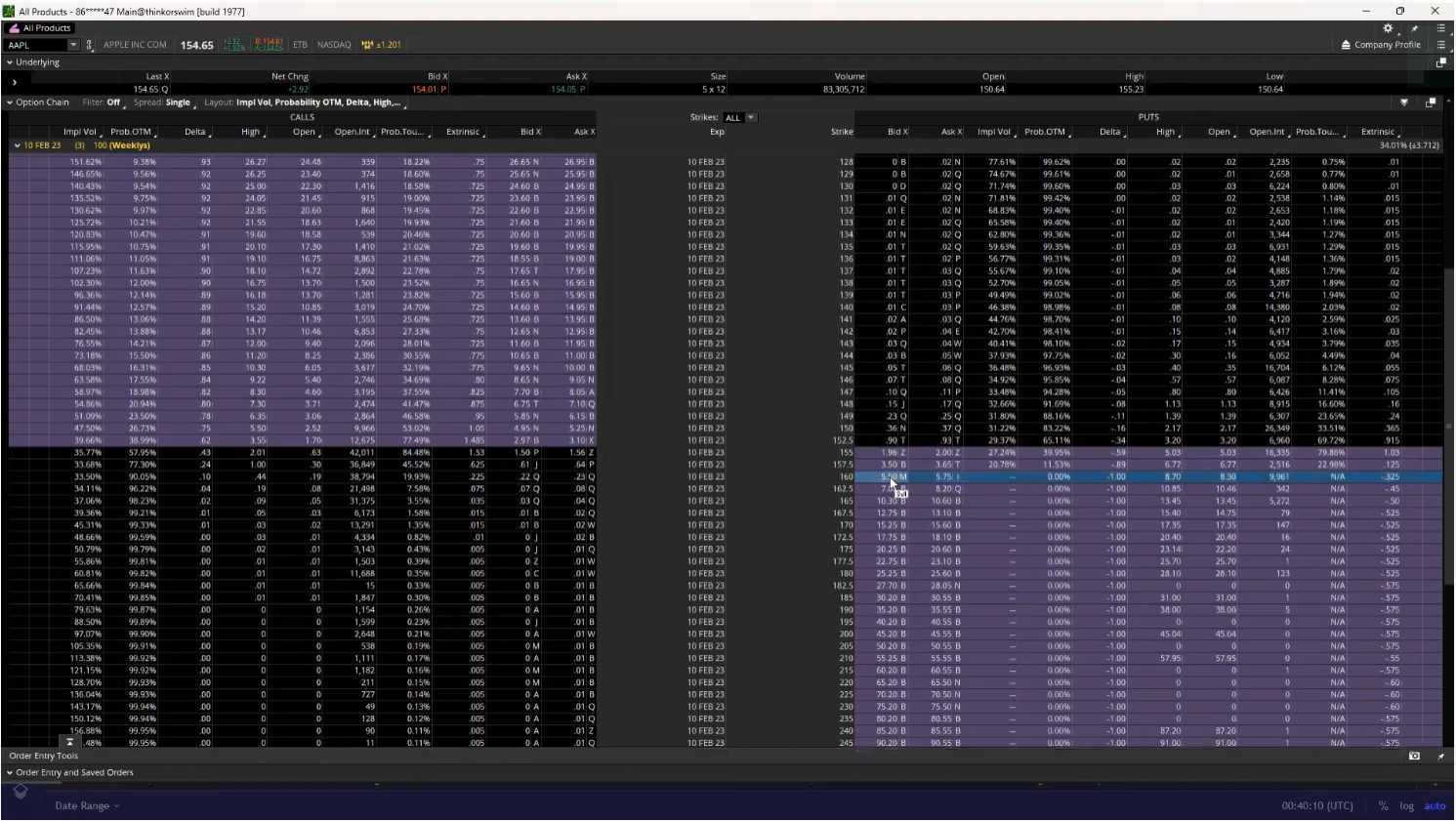Open the Strikes ALL dropdown
Screen dimensions: 1456x821
point(750,117)
